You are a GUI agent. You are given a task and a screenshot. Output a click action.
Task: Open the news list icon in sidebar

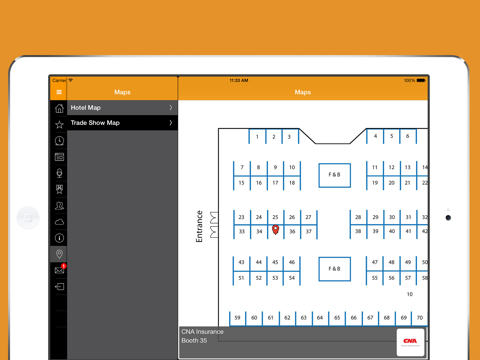coord(59,157)
